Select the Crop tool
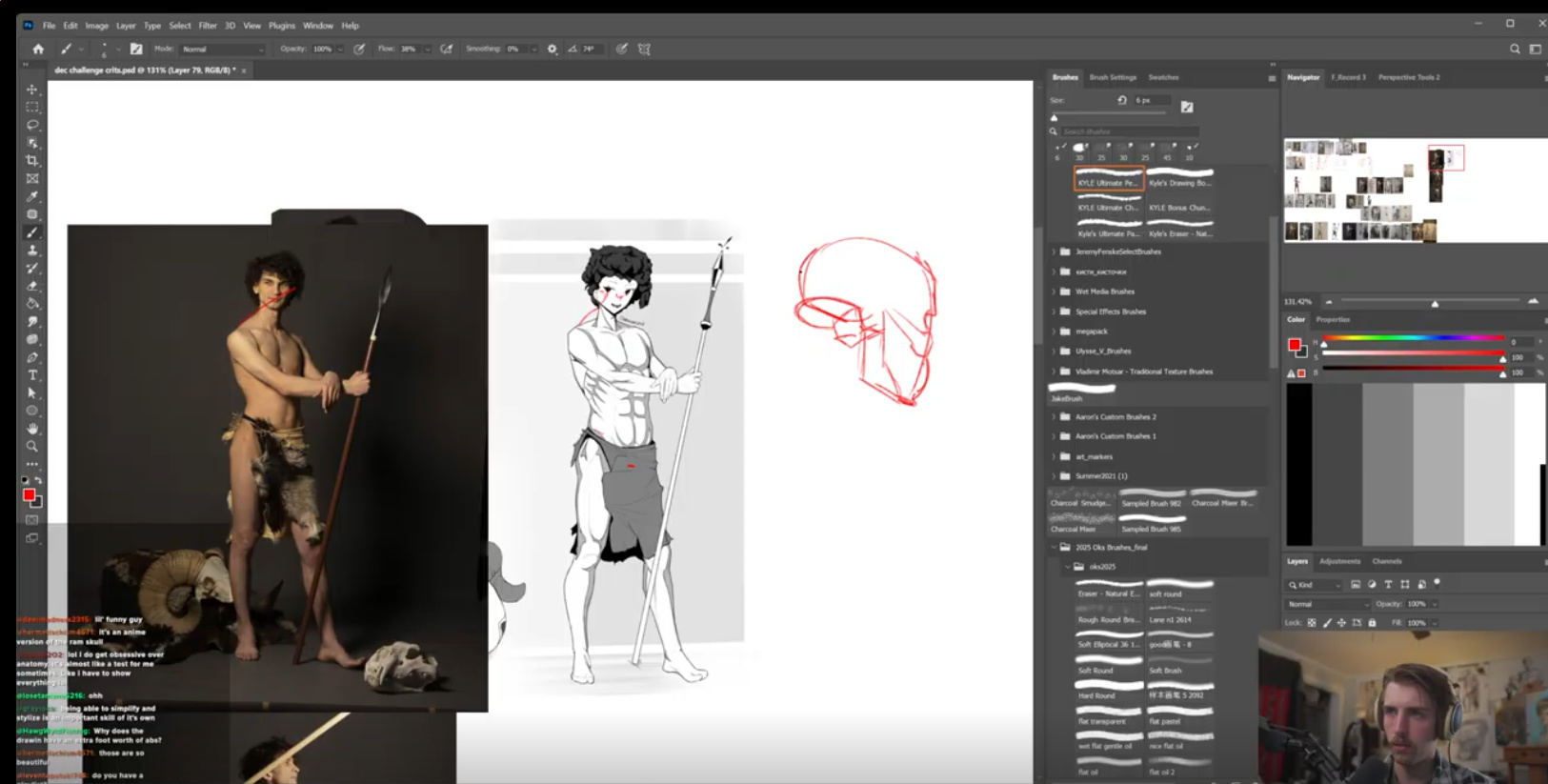Image resolution: width=1548 pixels, height=784 pixels. (32, 161)
